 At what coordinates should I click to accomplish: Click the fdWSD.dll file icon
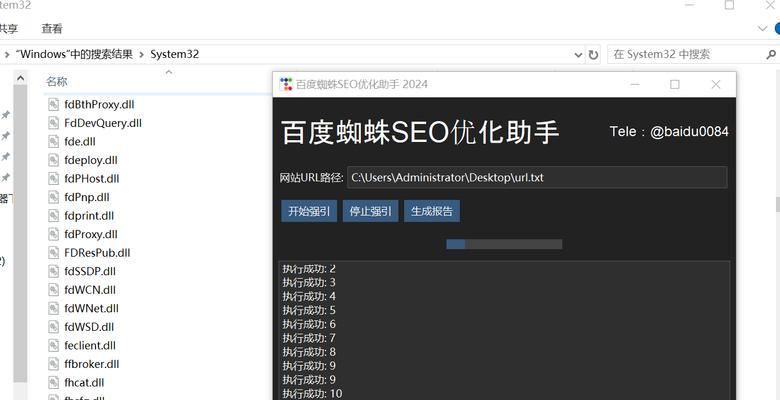click(54, 327)
